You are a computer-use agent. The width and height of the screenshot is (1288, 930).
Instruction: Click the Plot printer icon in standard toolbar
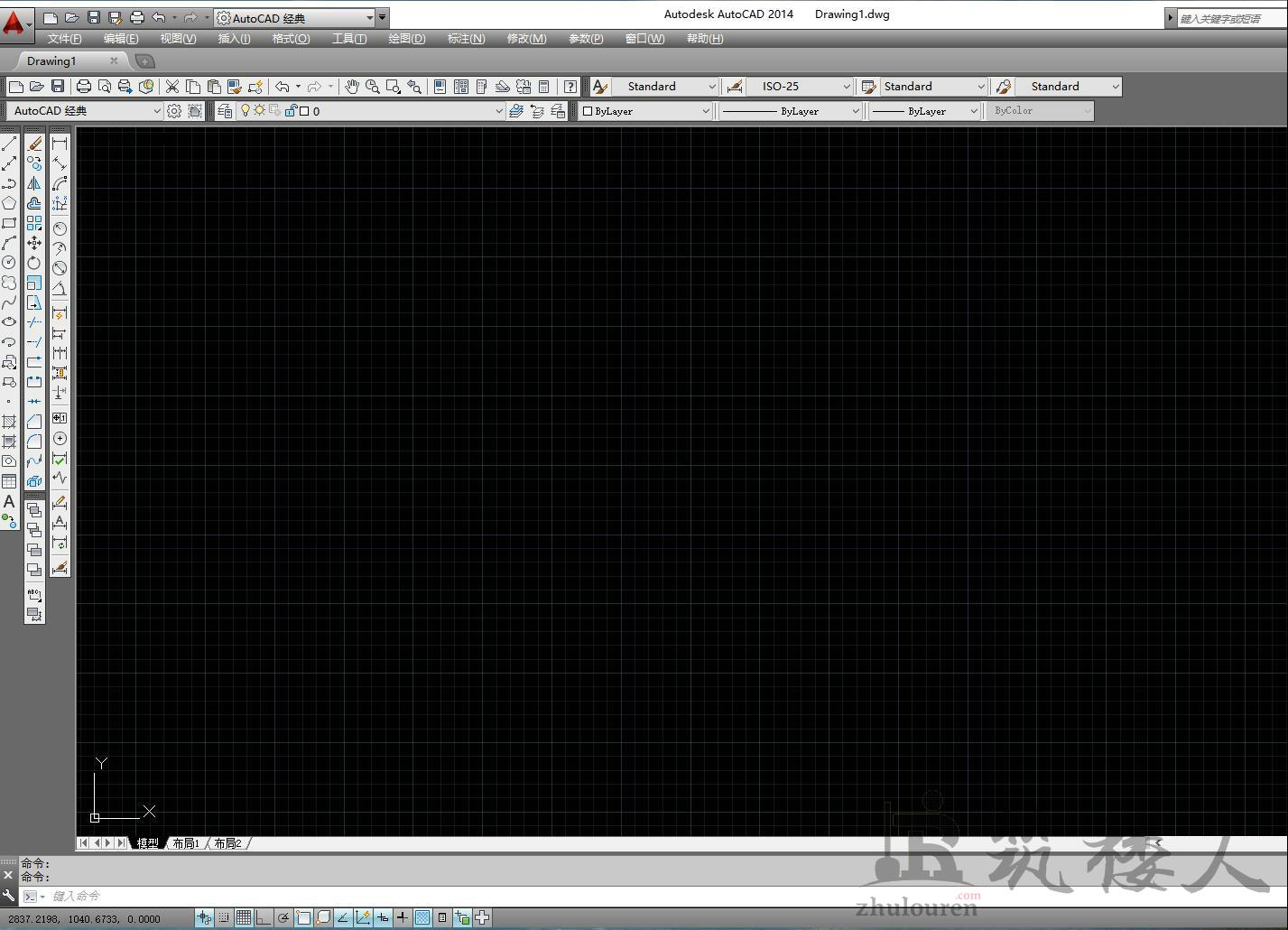[84, 87]
